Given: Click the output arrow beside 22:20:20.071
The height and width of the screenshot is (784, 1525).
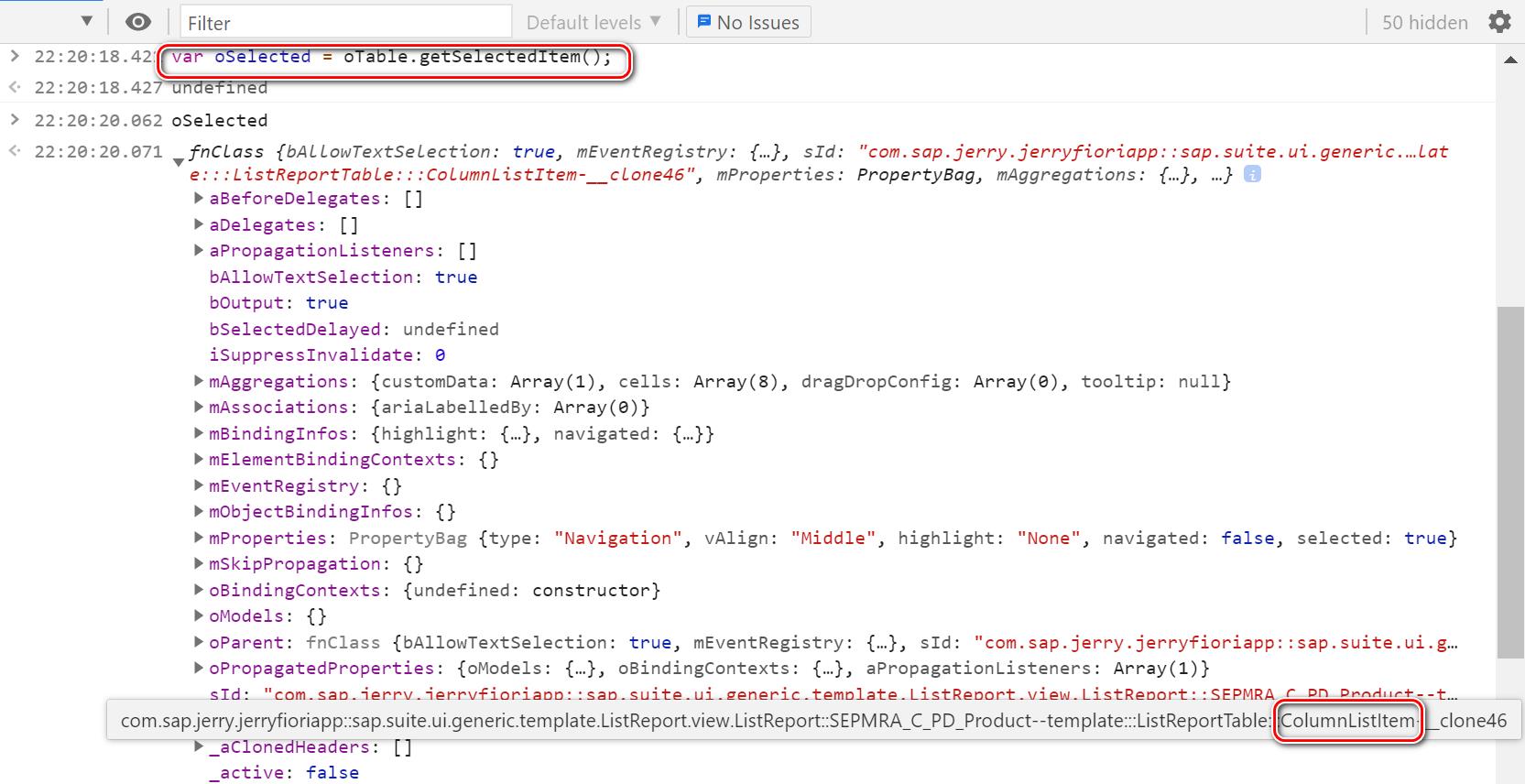Looking at the screenshot, I should pyautogui.click(x=14, y=150).
